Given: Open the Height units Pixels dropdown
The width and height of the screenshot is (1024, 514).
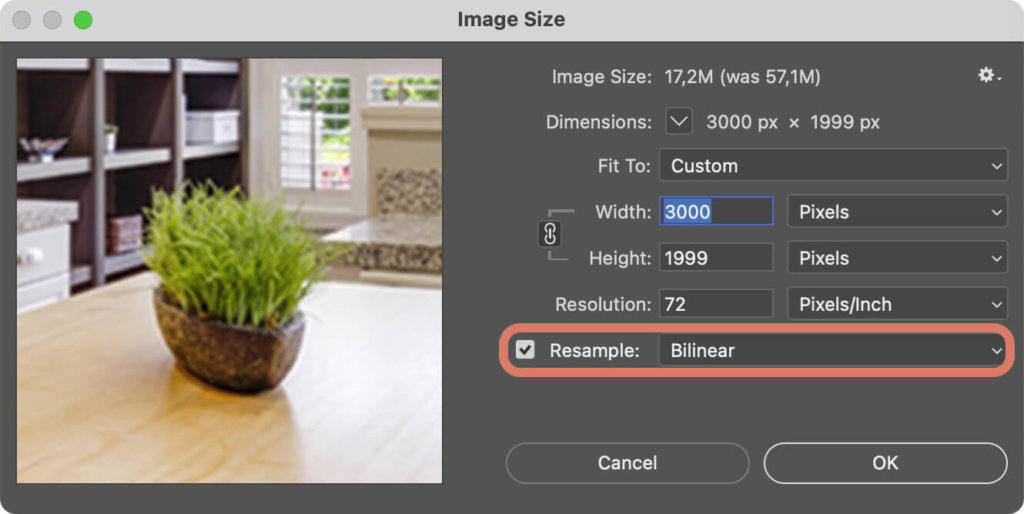Looking at the screenshot, I should click(x=897, y=258).
